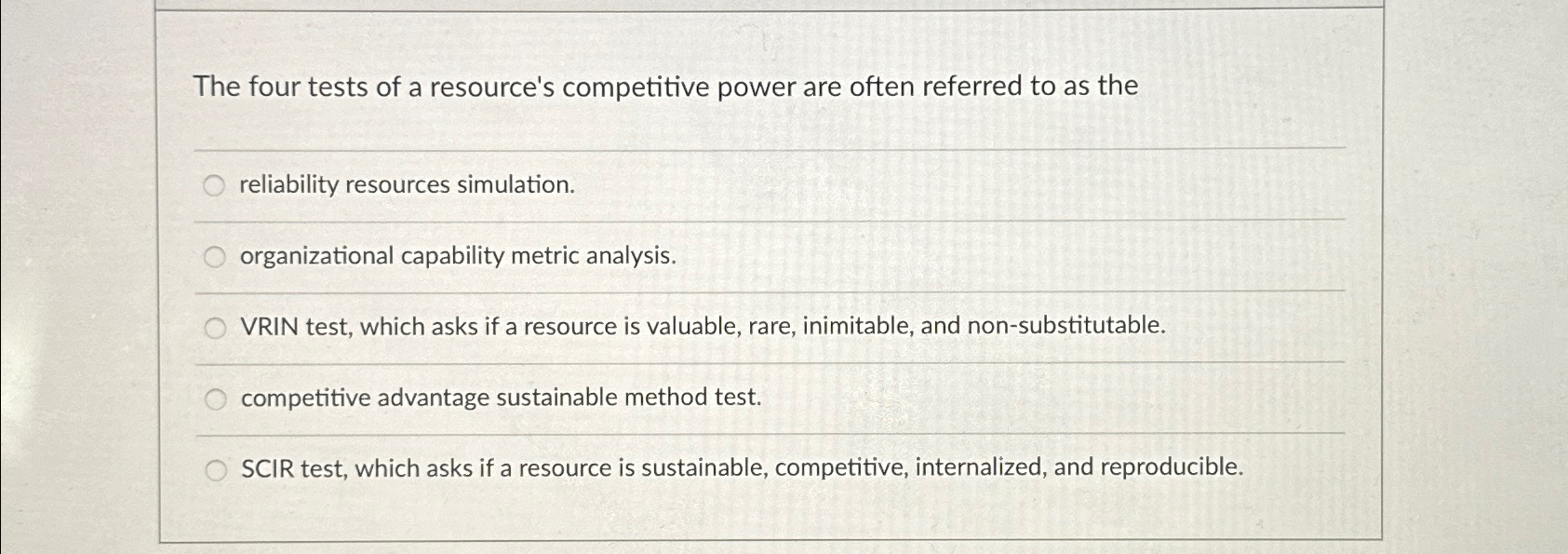The image size is (1568, 554).
Task: Select the 'organizational capability metric analysis' radio button
Action: point(215,255)
